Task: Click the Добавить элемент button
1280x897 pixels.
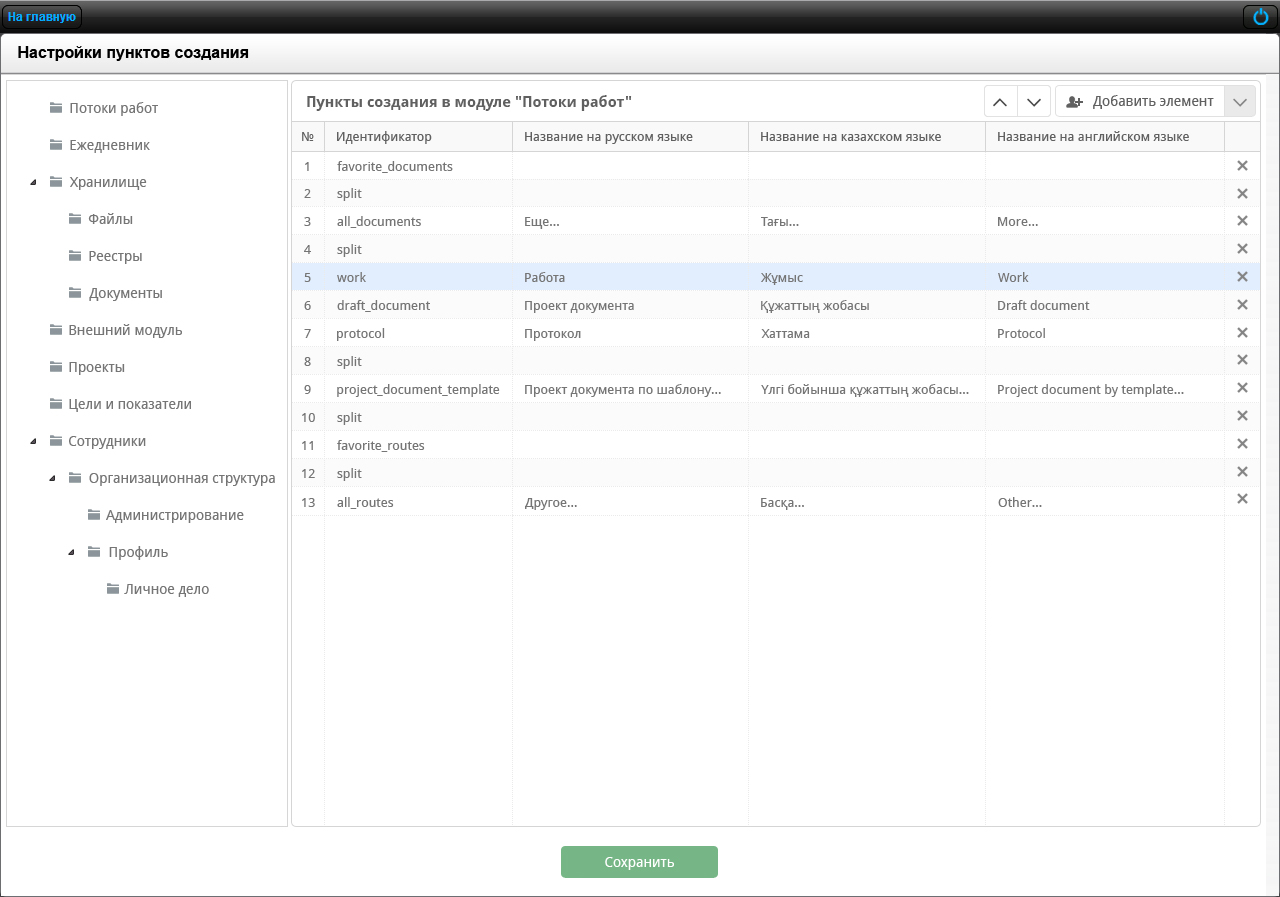Action: point(1140,101)
